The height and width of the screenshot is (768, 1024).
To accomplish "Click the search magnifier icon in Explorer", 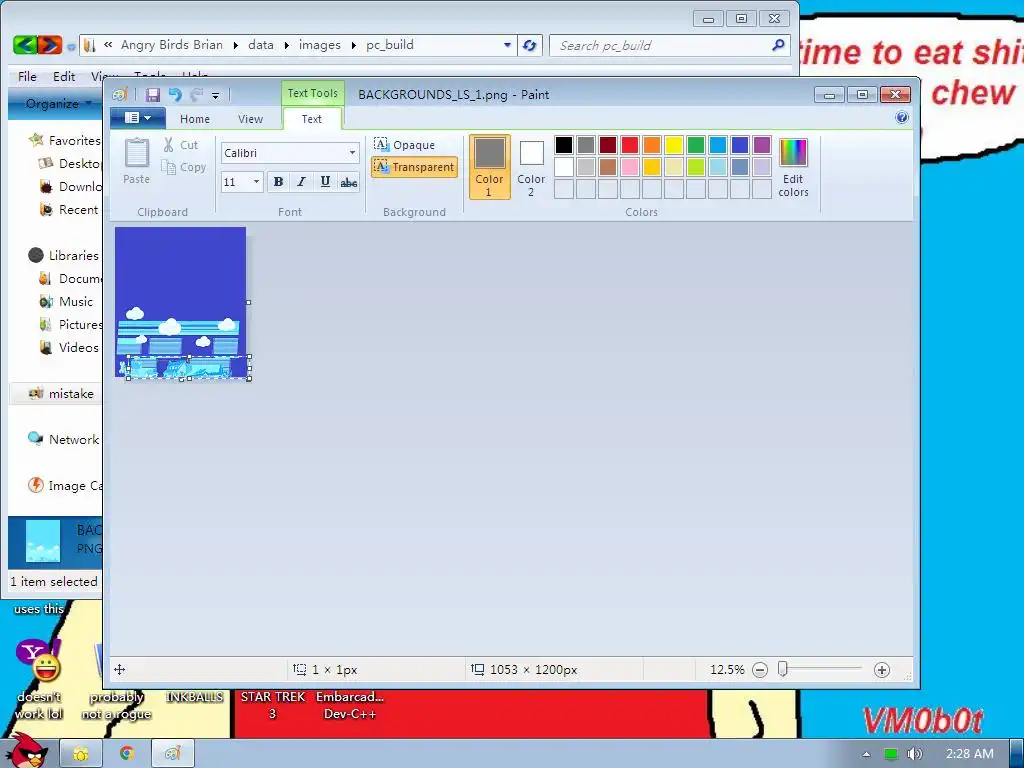I will tap(778, 45).
